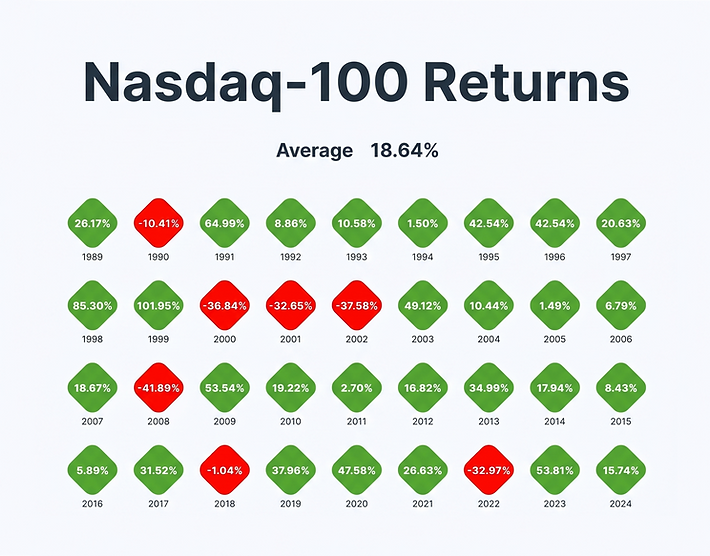Click the 2023 badge showing 53.81%

tap(555, 470)
